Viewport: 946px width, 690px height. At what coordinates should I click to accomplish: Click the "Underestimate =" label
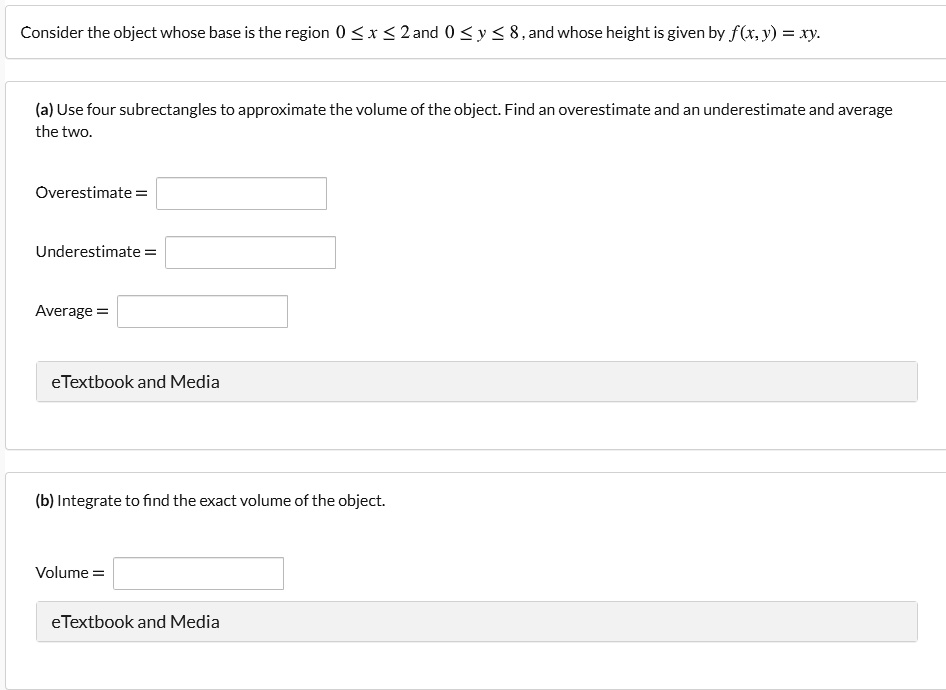coord(95,251)
